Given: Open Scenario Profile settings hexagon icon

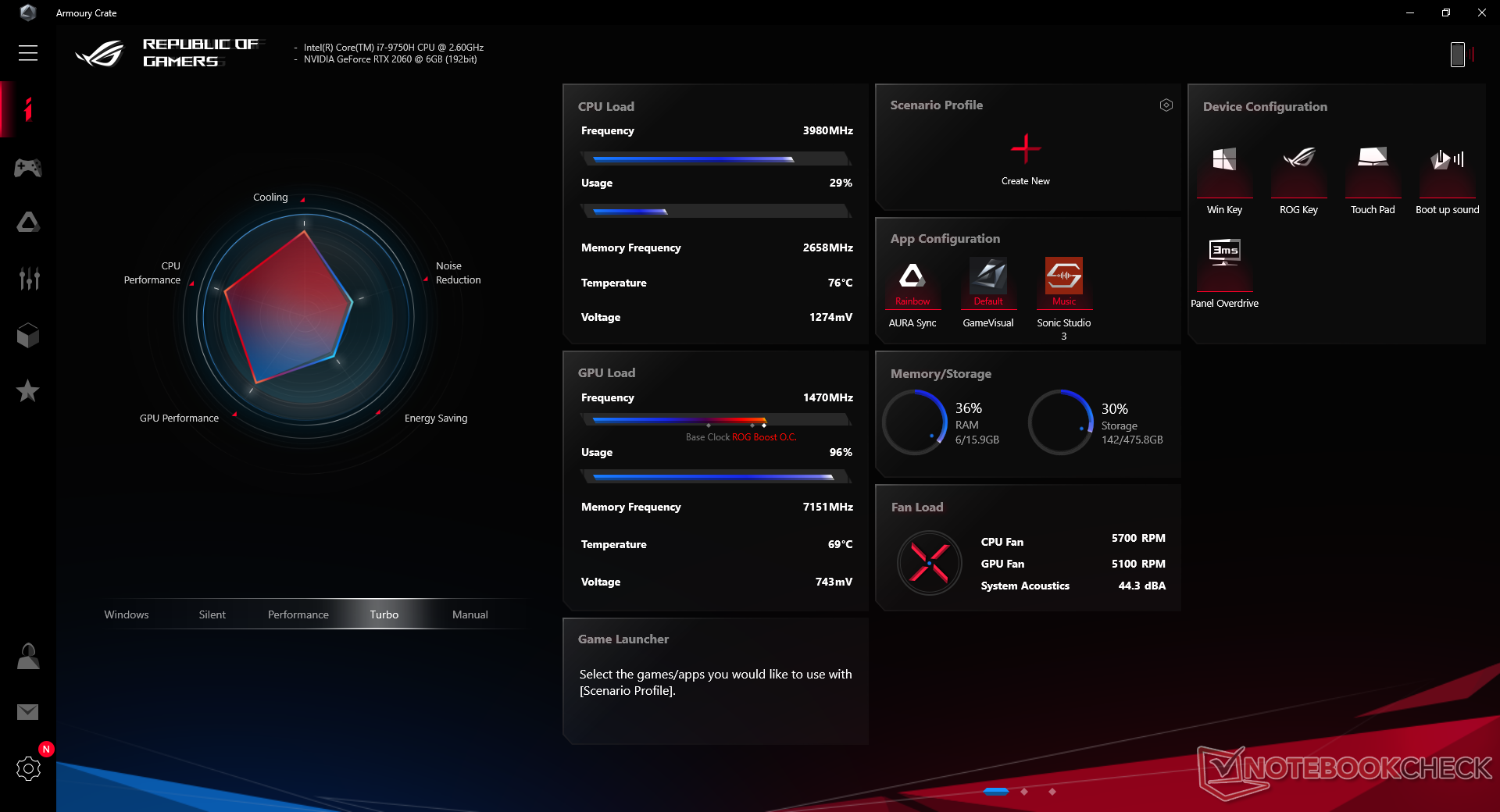Looking at the screenshot, I should click(1166, 105).
